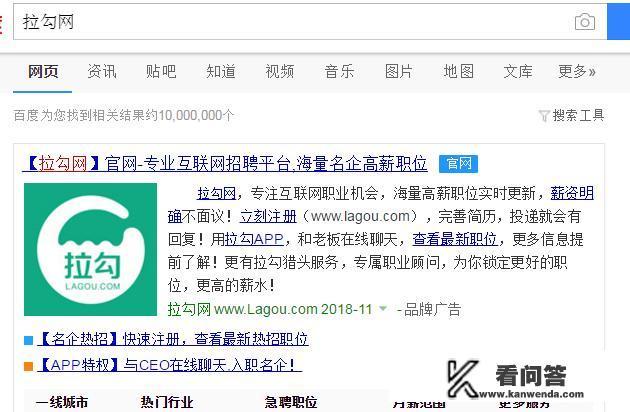Click the blue 官网 badge
Viewport: 630px width, 412px height.
coord(458,164)
